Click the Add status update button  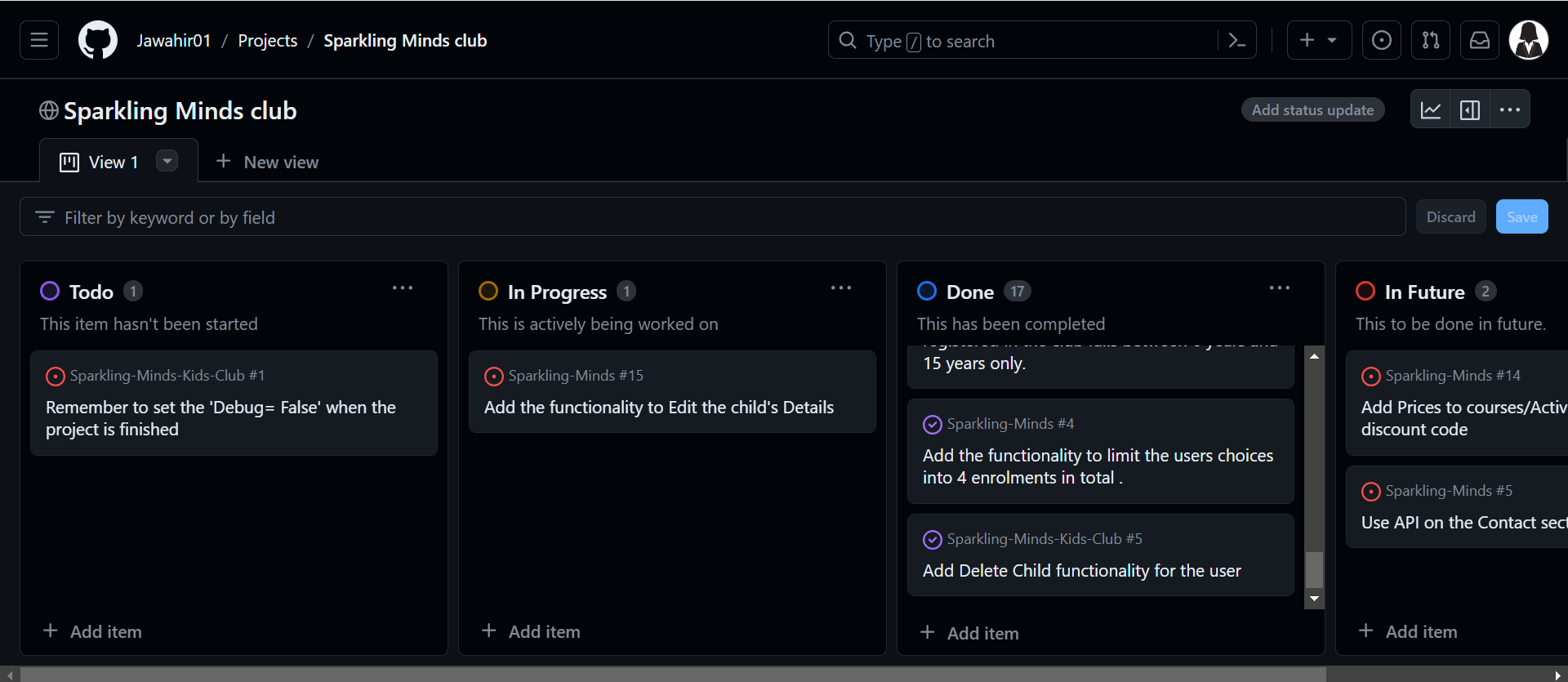click(1313, 109)
